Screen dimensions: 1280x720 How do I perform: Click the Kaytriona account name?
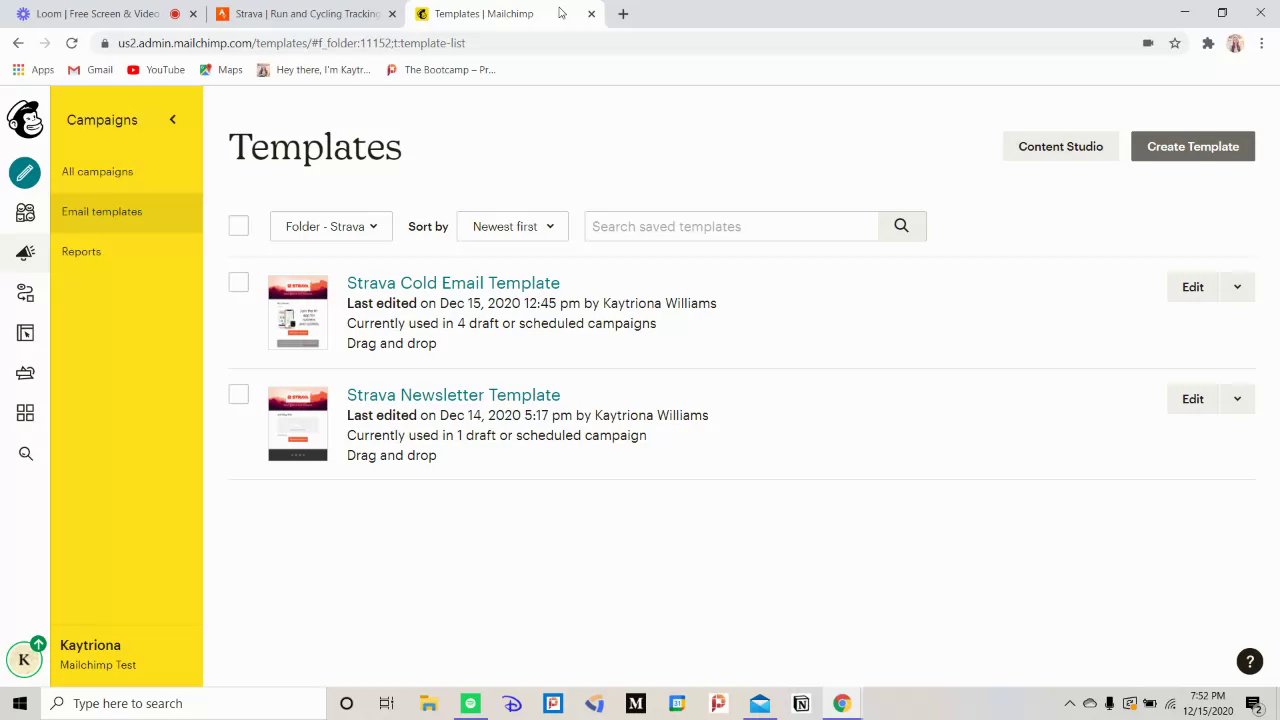[x=90, y=646]
